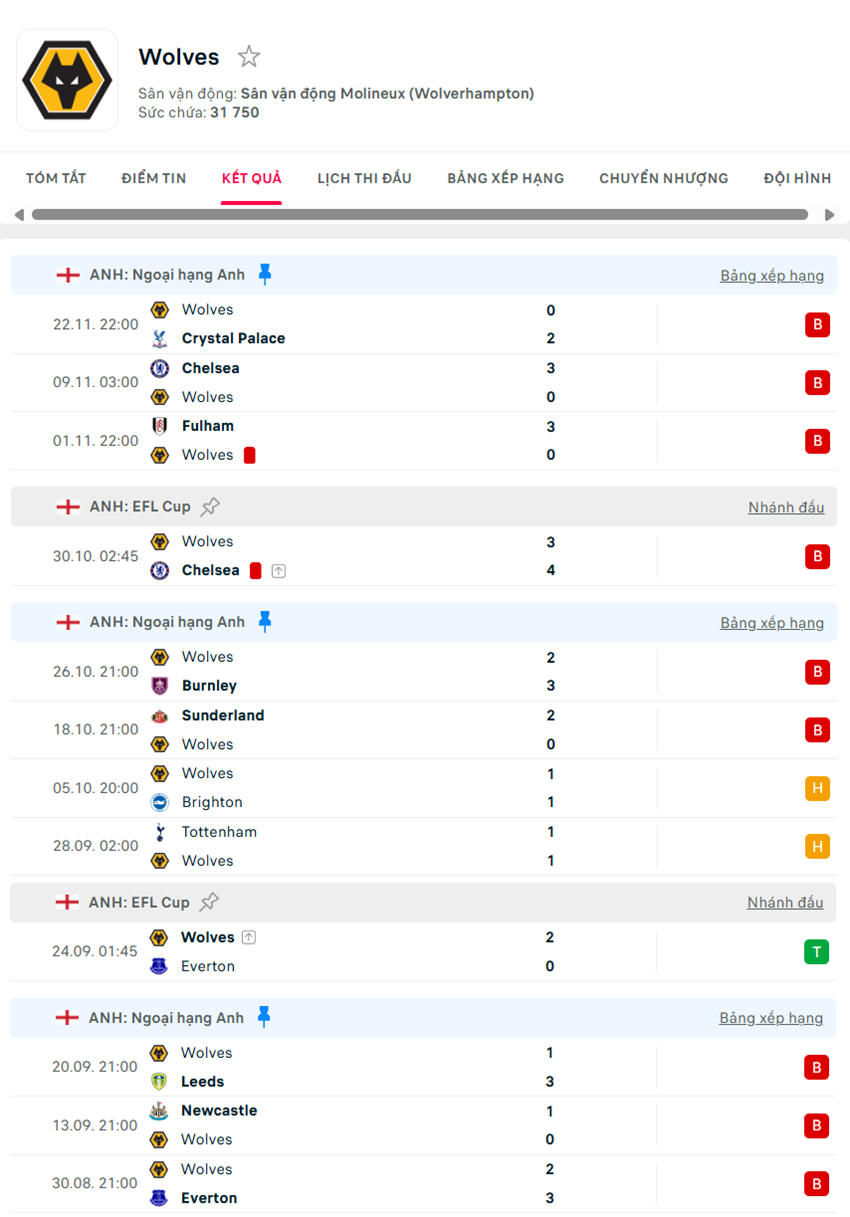Click the red B badge for Wolves vs Crystal Palace
Viewport: 850px width, 1217px height.
817,324
